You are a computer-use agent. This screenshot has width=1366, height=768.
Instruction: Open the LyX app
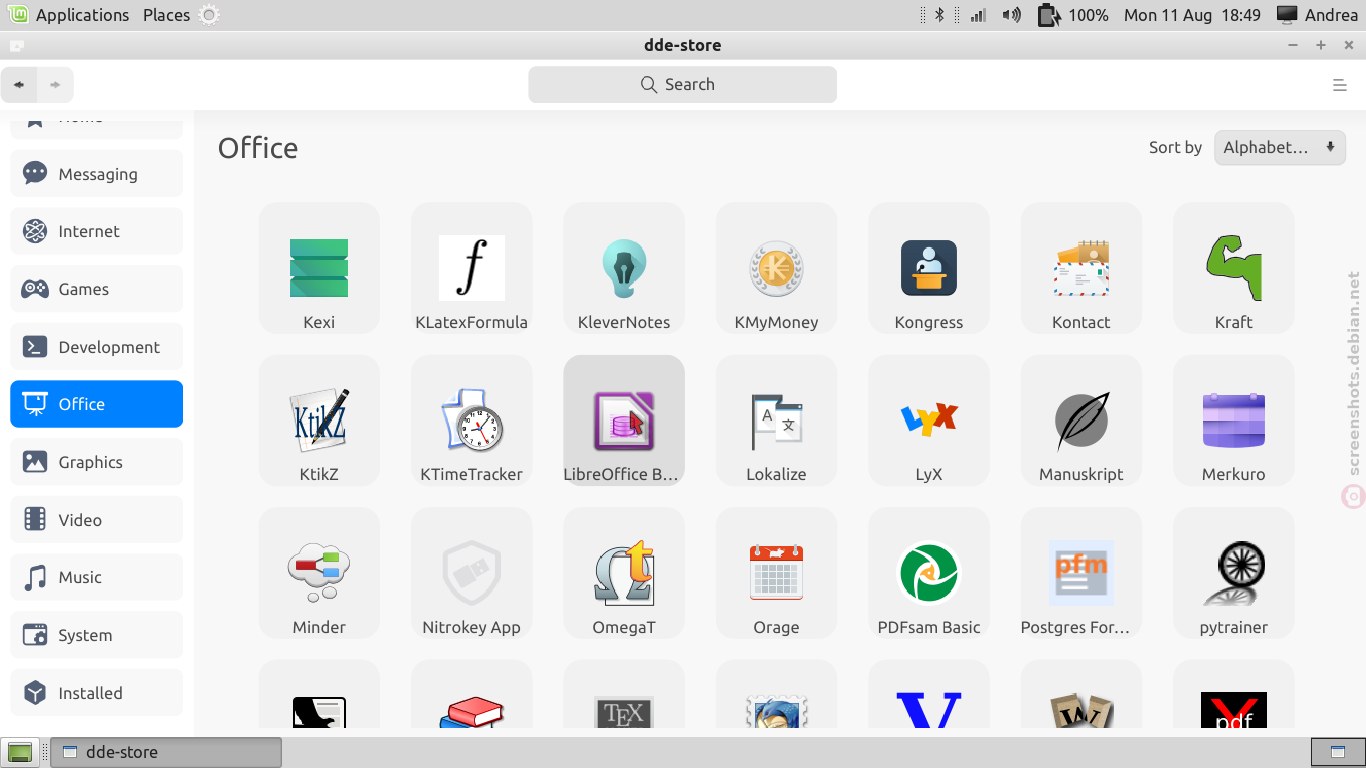coord(929,420)
